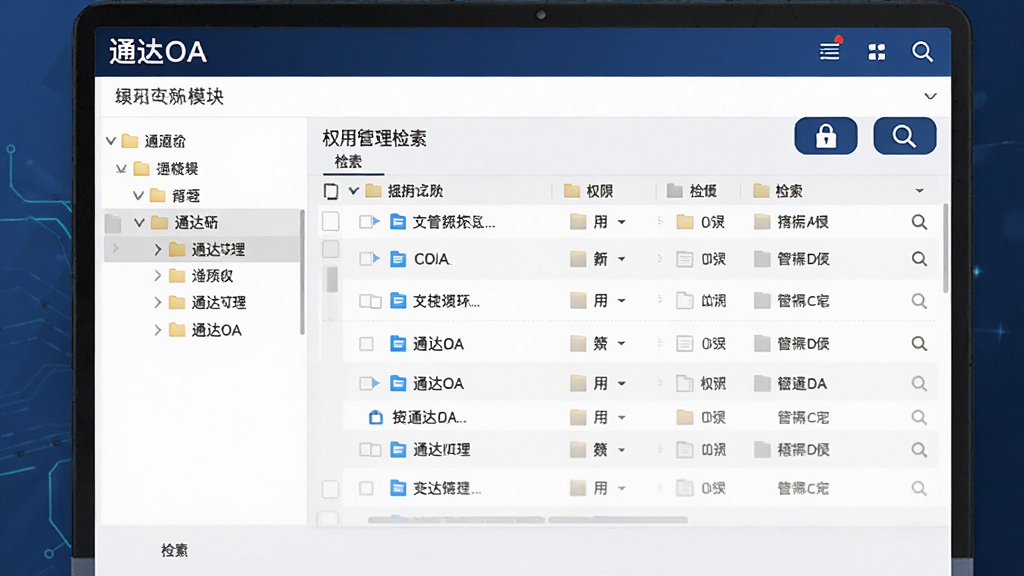The width and height of the screenshot is (1024, 576).
Task: Click the magnifier in the bottom table row
Action: [x=919, y=488]
